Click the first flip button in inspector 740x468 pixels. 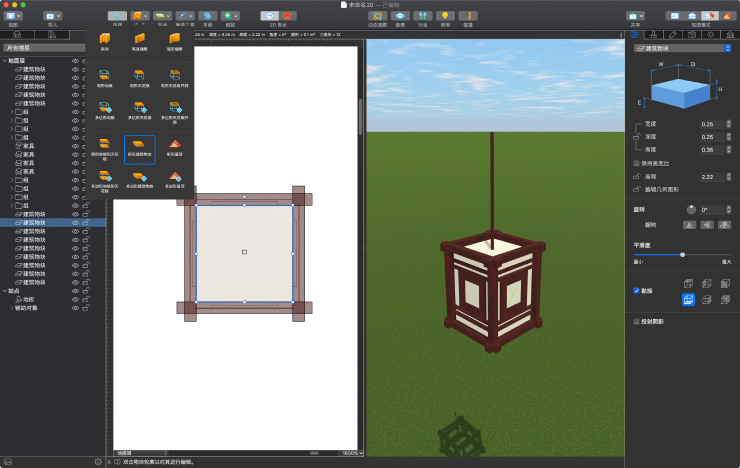point(690,225)
